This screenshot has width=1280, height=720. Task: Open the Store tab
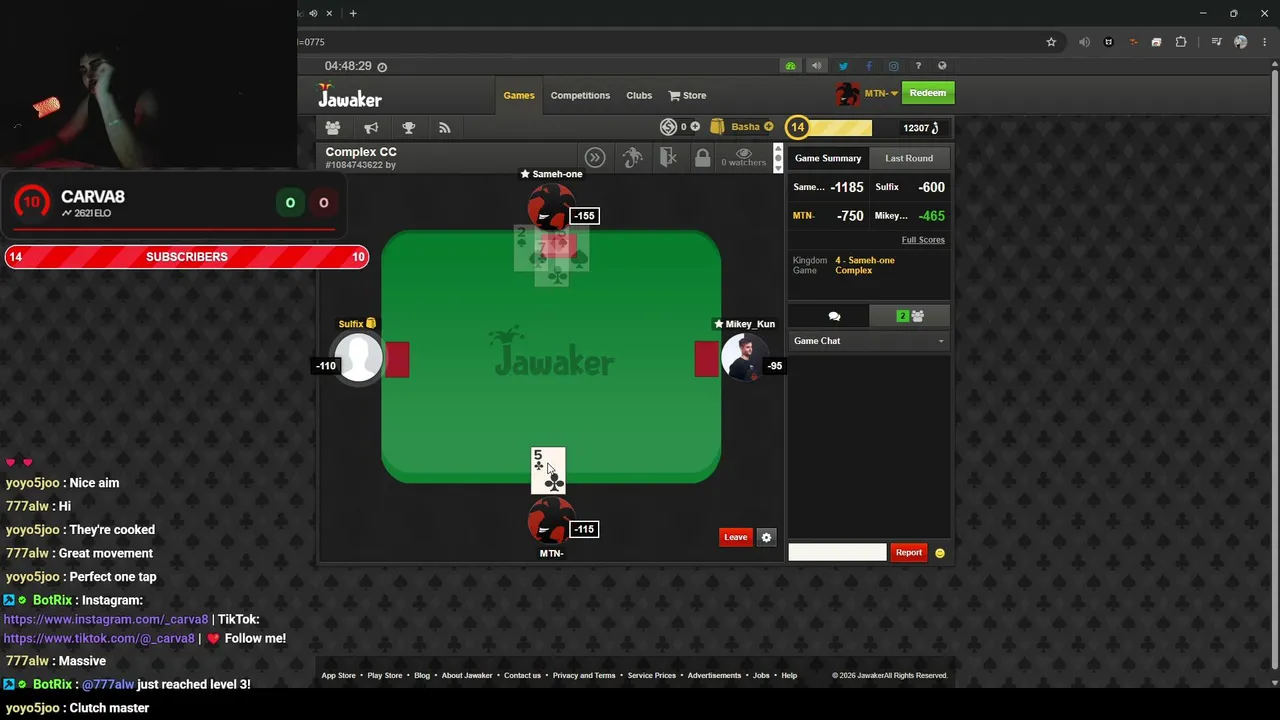[x=687, y=95]
